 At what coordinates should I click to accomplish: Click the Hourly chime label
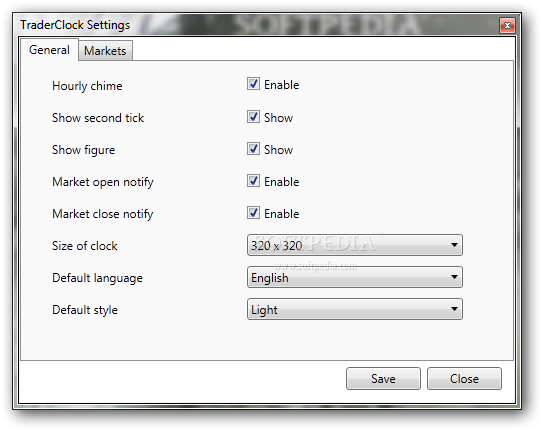pyautogui.click(x=87, y=86)
